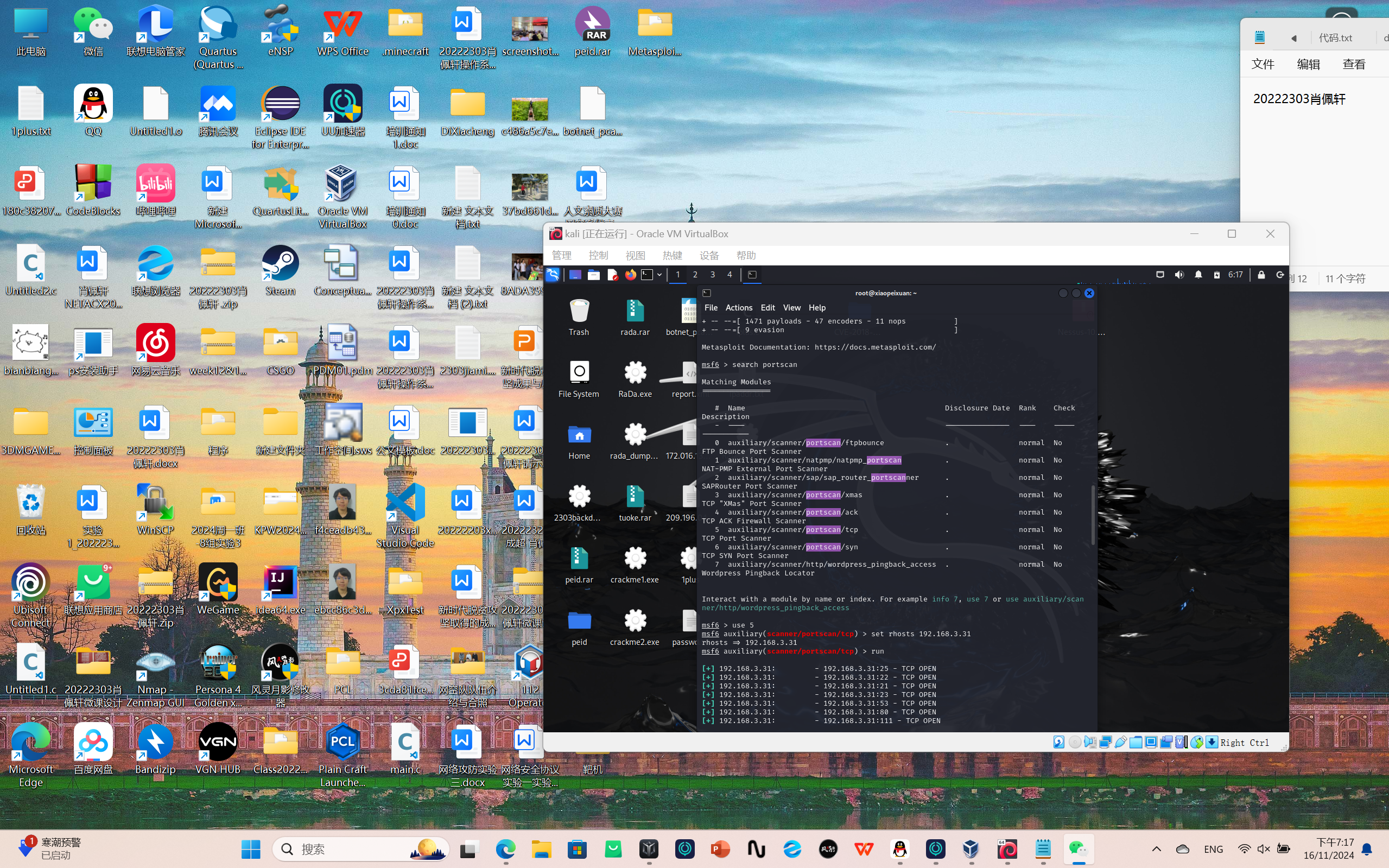
Task: Launch Firefox from the Kali panel
Action: click(x=631, y=275)
